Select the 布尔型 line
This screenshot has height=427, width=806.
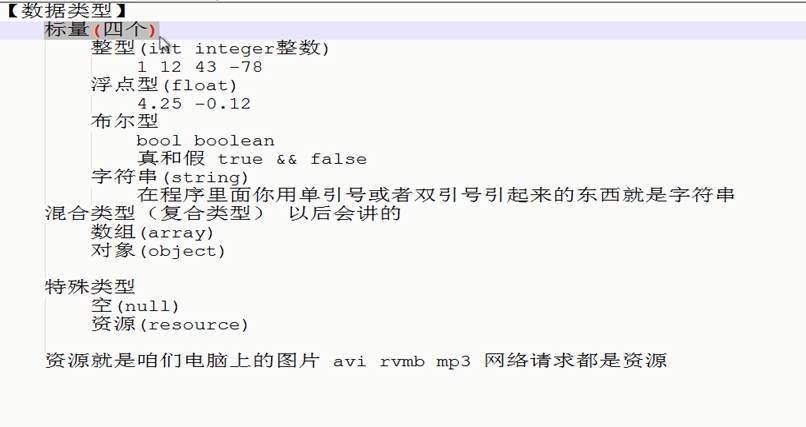(x=124, y=121)
